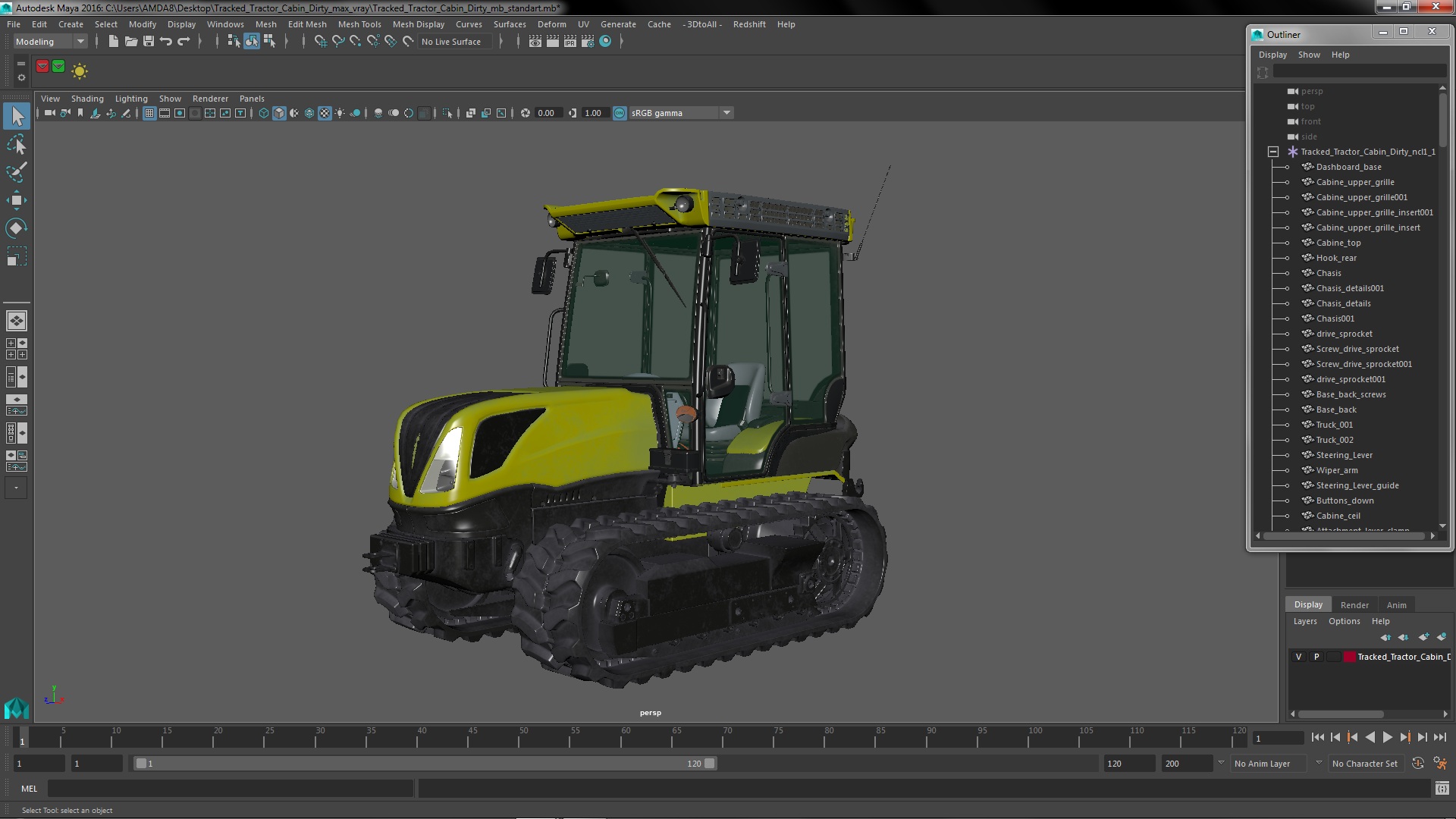
Task: Select the arrow Select tool
Action: click(17, 116)
